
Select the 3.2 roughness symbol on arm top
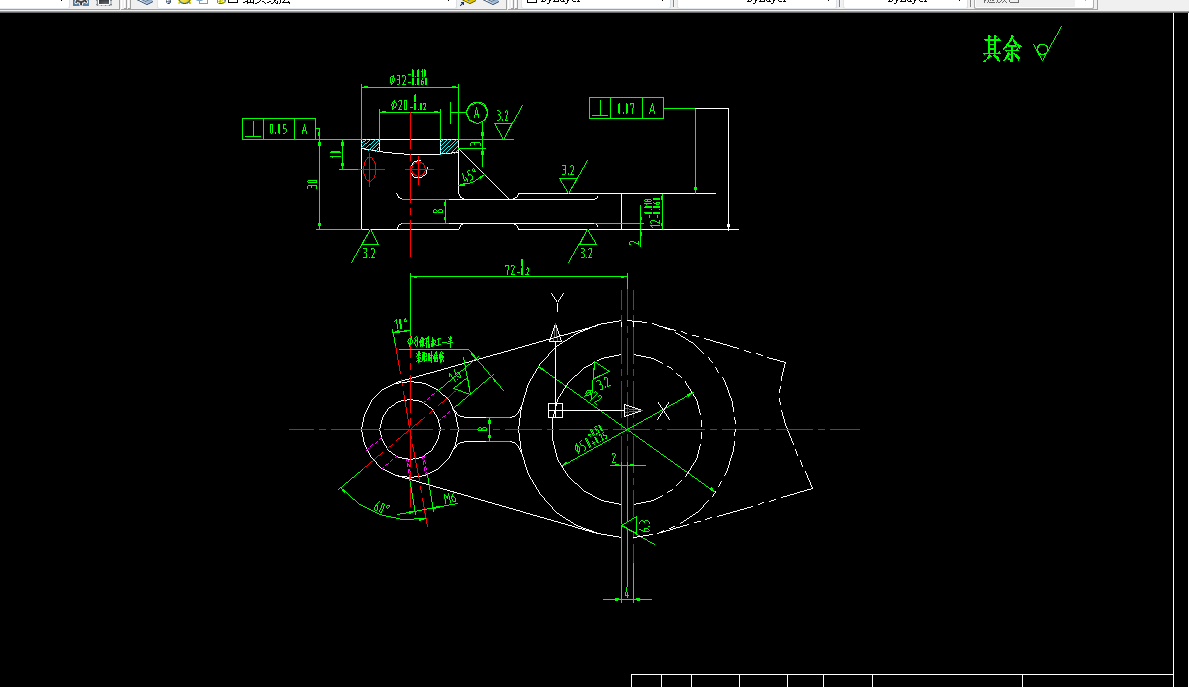pyautogui.click(x=573, y=177)
